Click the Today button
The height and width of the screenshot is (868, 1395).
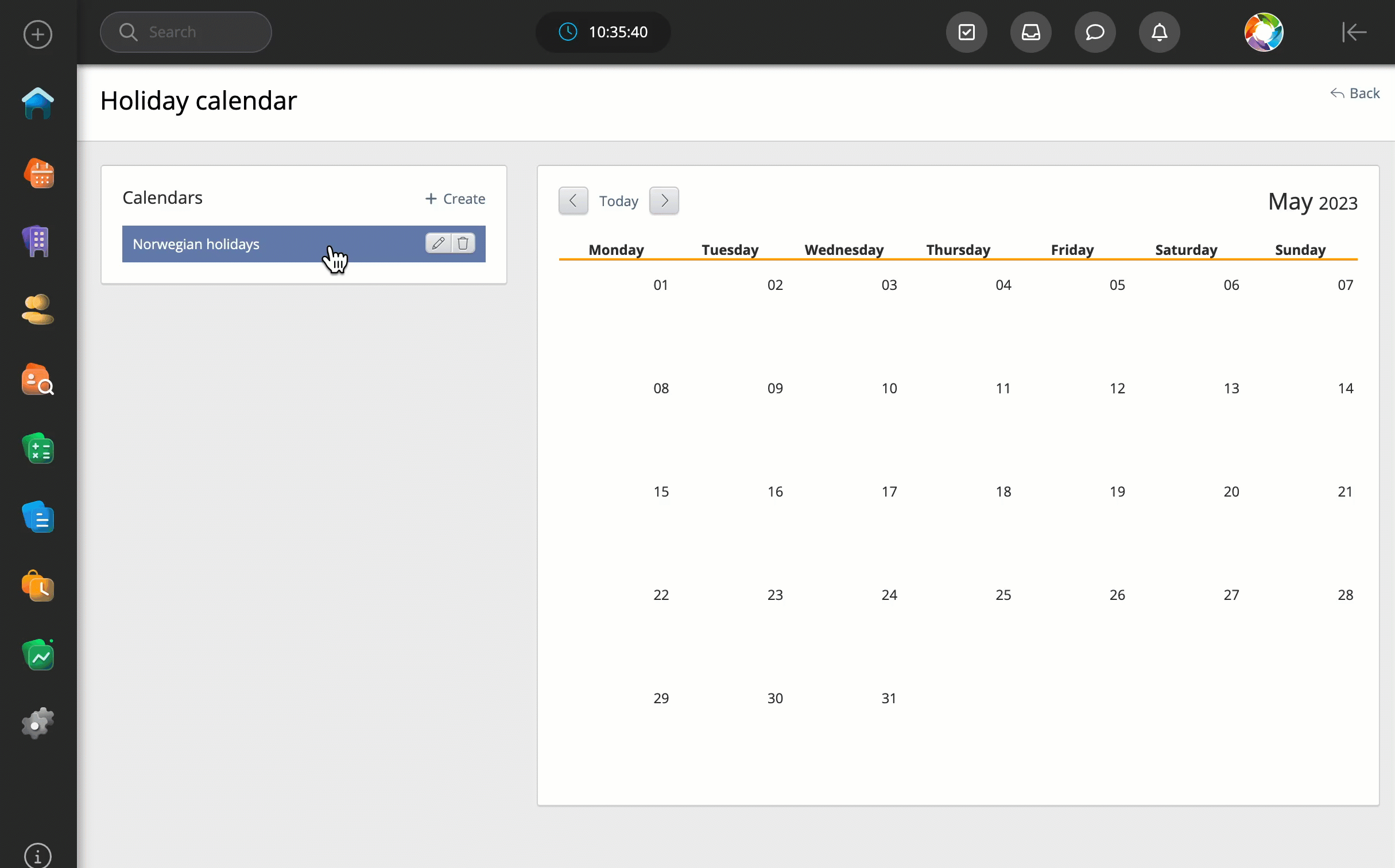(618, 201)
